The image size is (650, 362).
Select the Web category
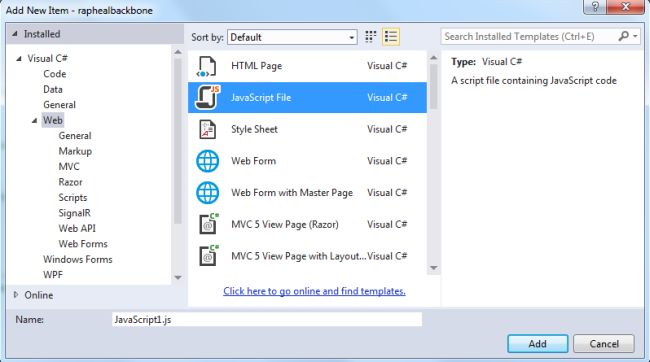click(53, 120)
